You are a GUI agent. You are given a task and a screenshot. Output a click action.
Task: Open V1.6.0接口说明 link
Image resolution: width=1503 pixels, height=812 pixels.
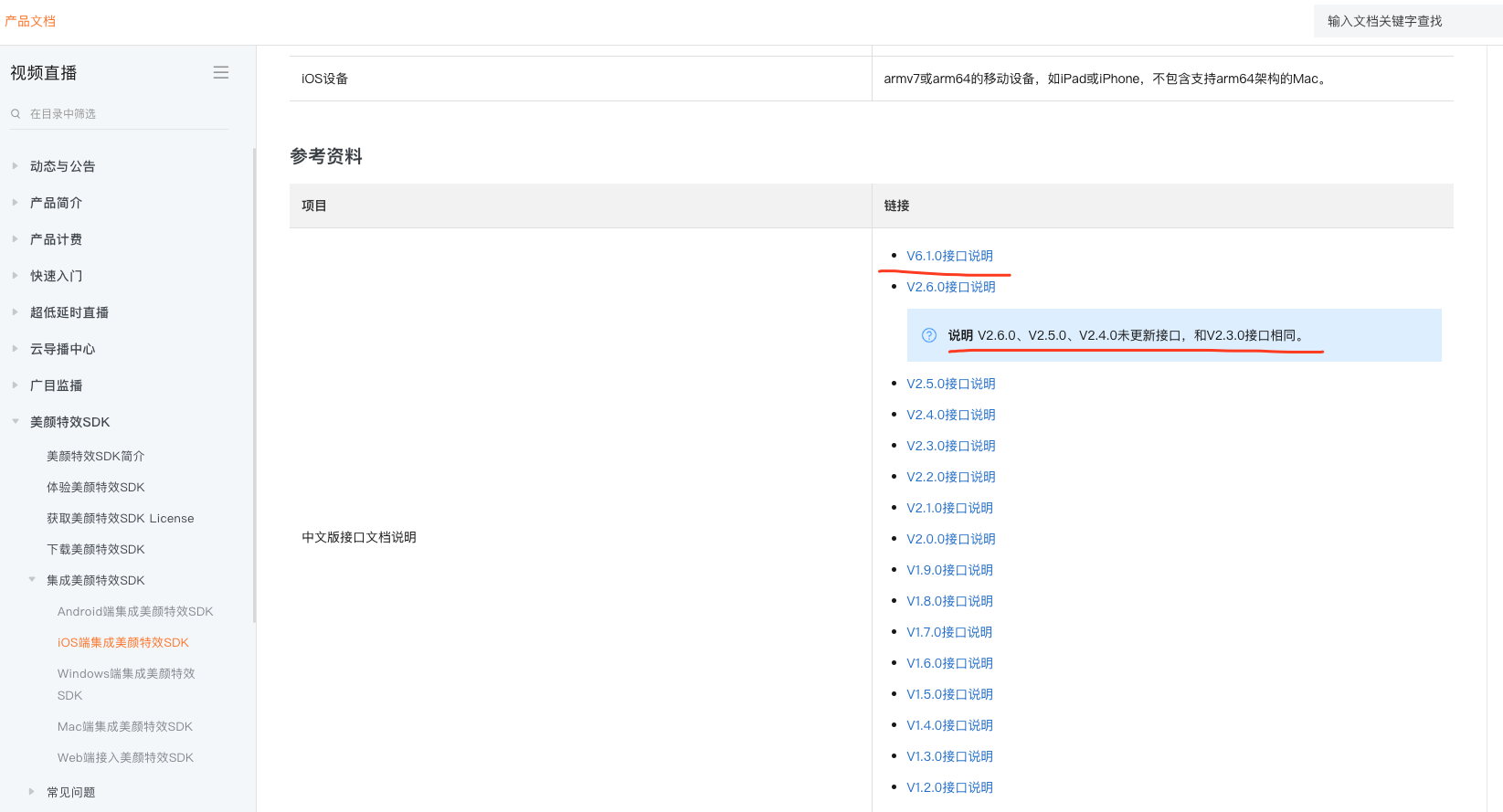coord(949,663)
